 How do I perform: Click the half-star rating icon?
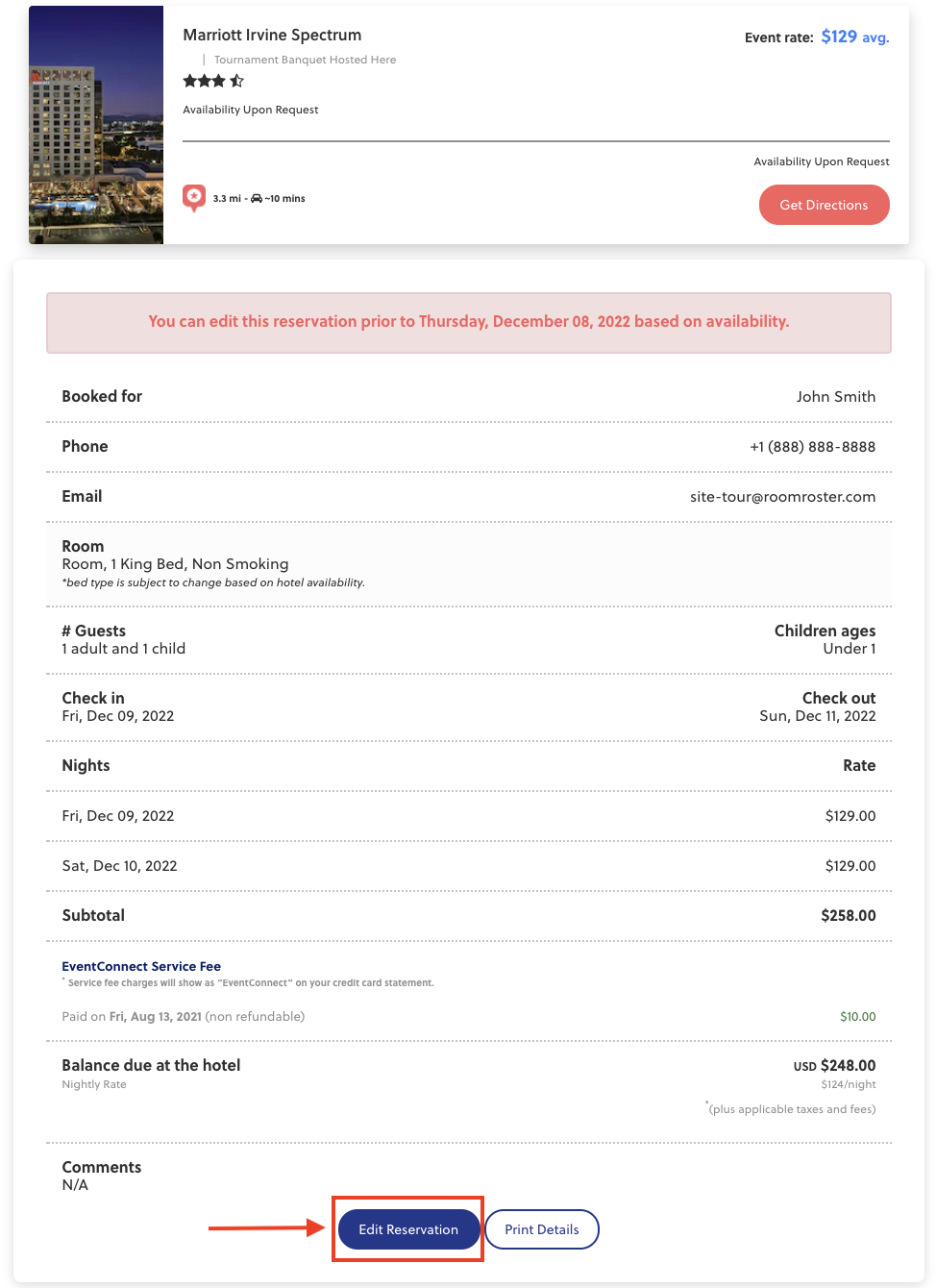pos(236,81)
